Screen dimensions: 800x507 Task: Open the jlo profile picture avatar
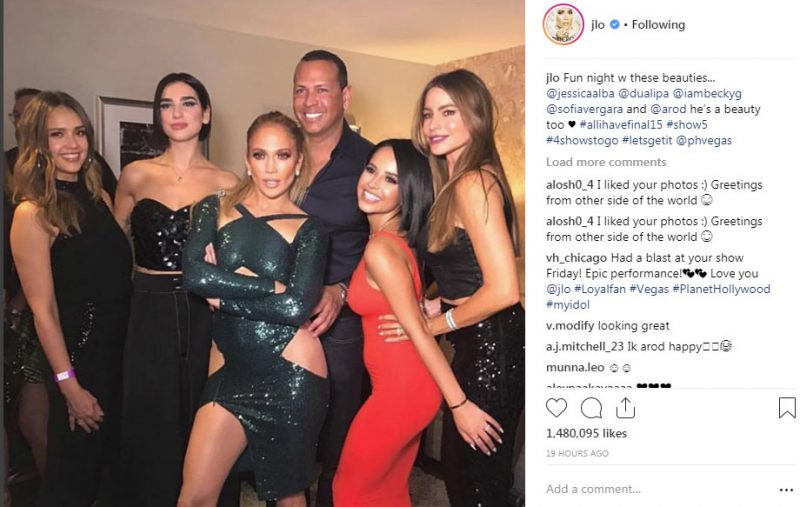pos(563,24)
